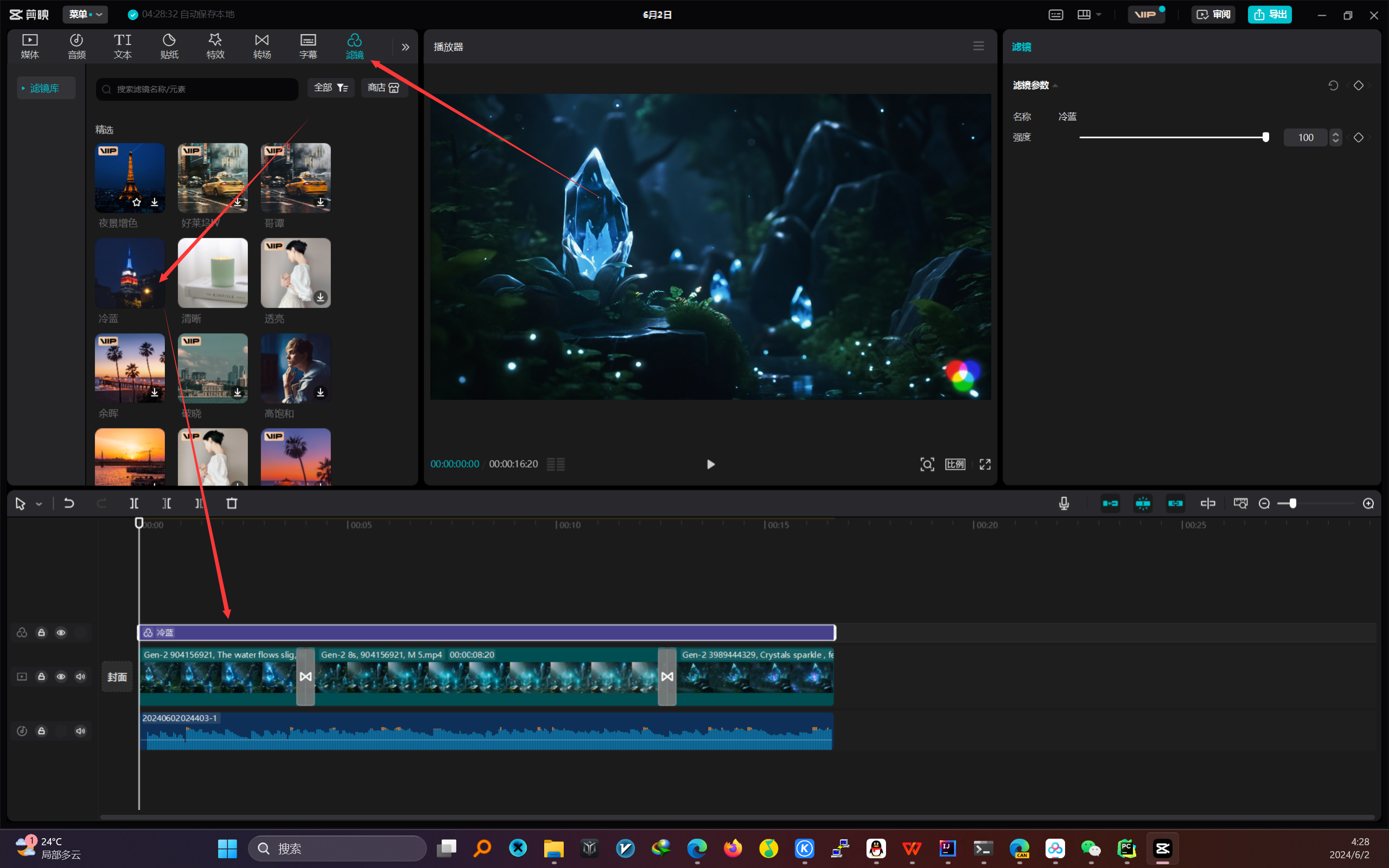This screenshot has height=868, width=1389.
Task: Favorite the 夜景增色 filter with star icon
Action: [137, 202]
